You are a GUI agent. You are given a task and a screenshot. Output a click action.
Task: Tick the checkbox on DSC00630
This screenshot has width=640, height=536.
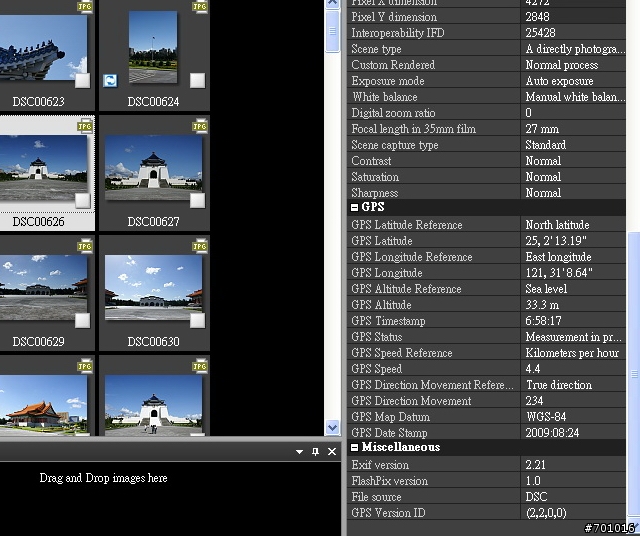(x=198, y=320)
